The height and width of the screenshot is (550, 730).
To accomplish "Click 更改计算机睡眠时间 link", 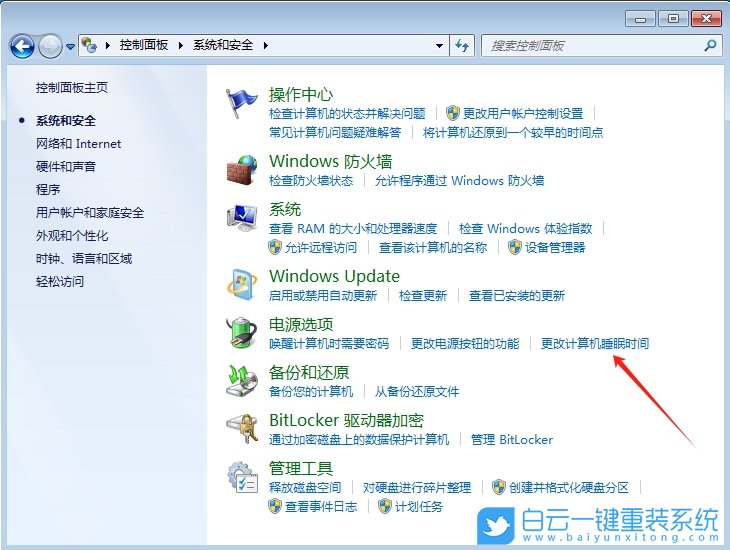I will tap(595, 344).
